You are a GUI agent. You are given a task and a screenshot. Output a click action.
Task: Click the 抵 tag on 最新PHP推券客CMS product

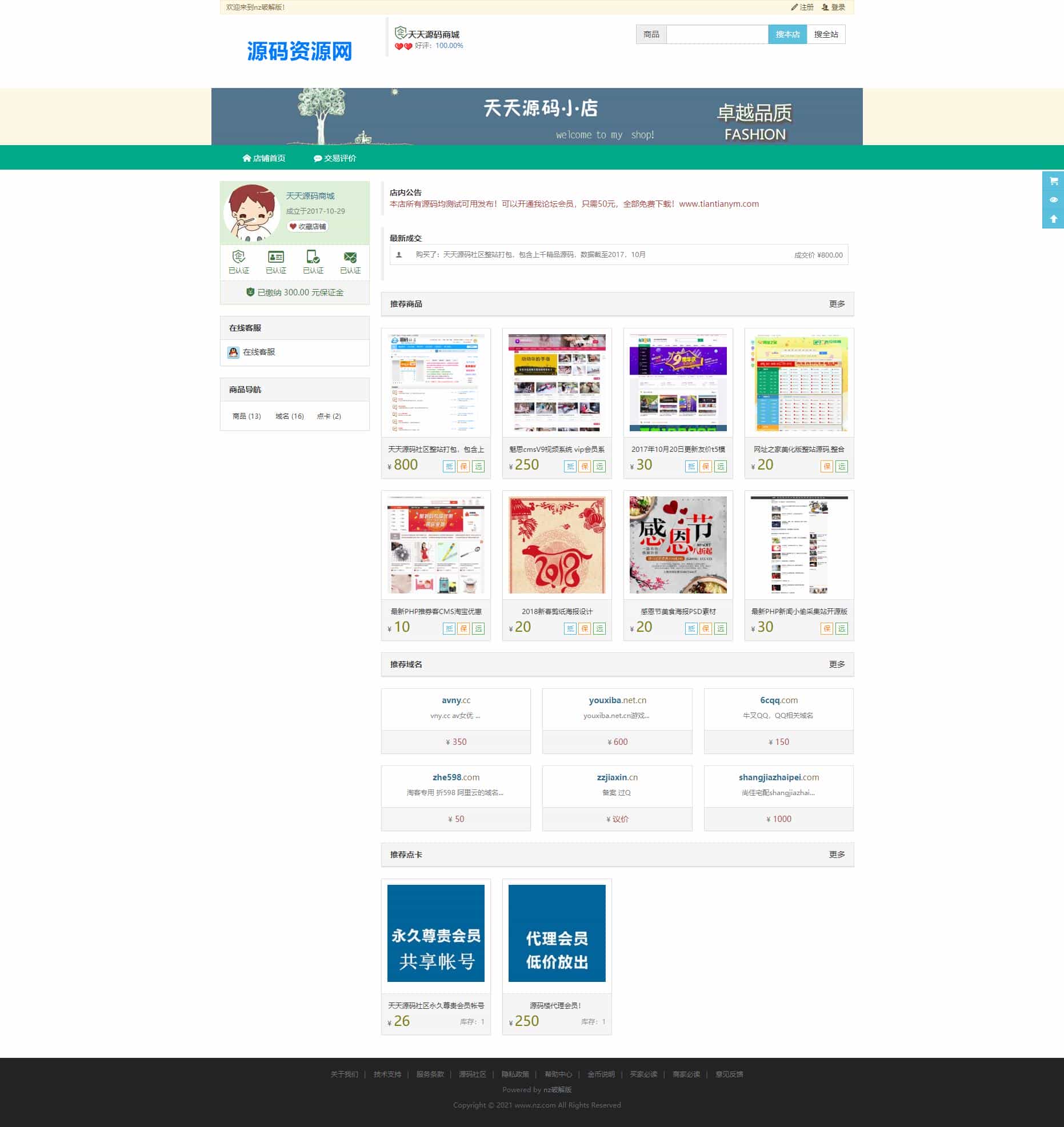pyautogui.click(x=449, y=629)
